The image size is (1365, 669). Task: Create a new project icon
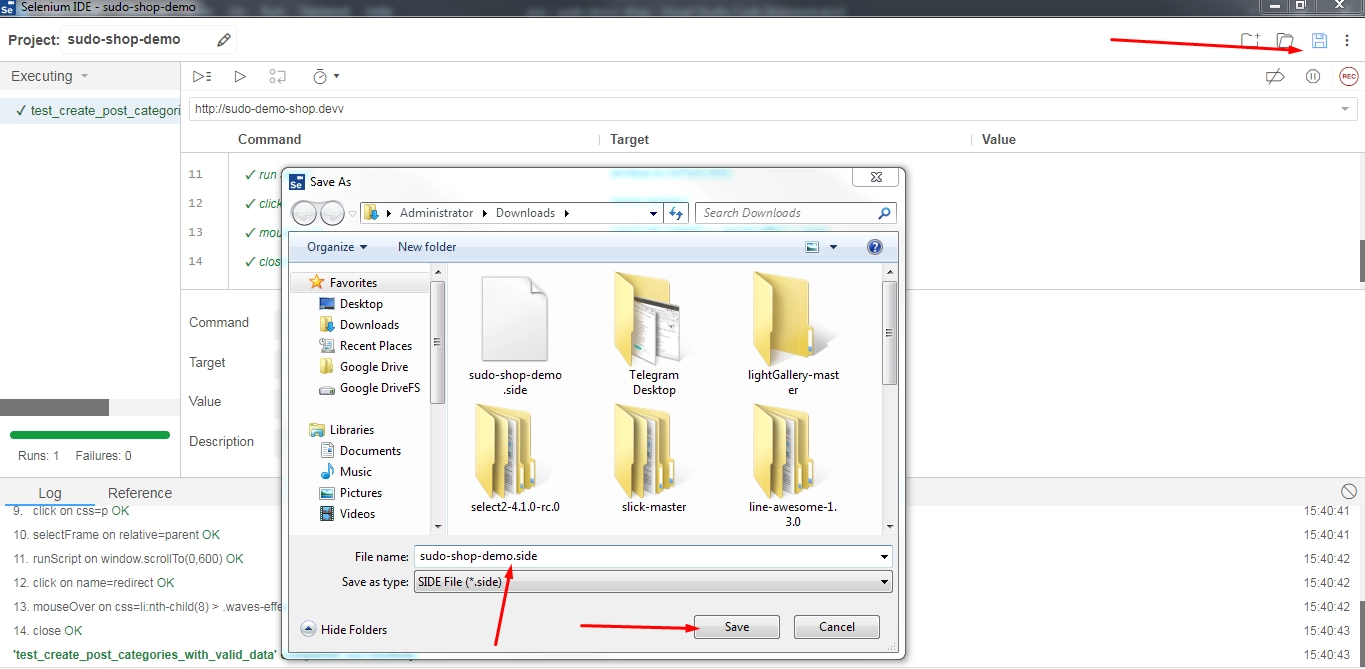tap(1250, 41)
